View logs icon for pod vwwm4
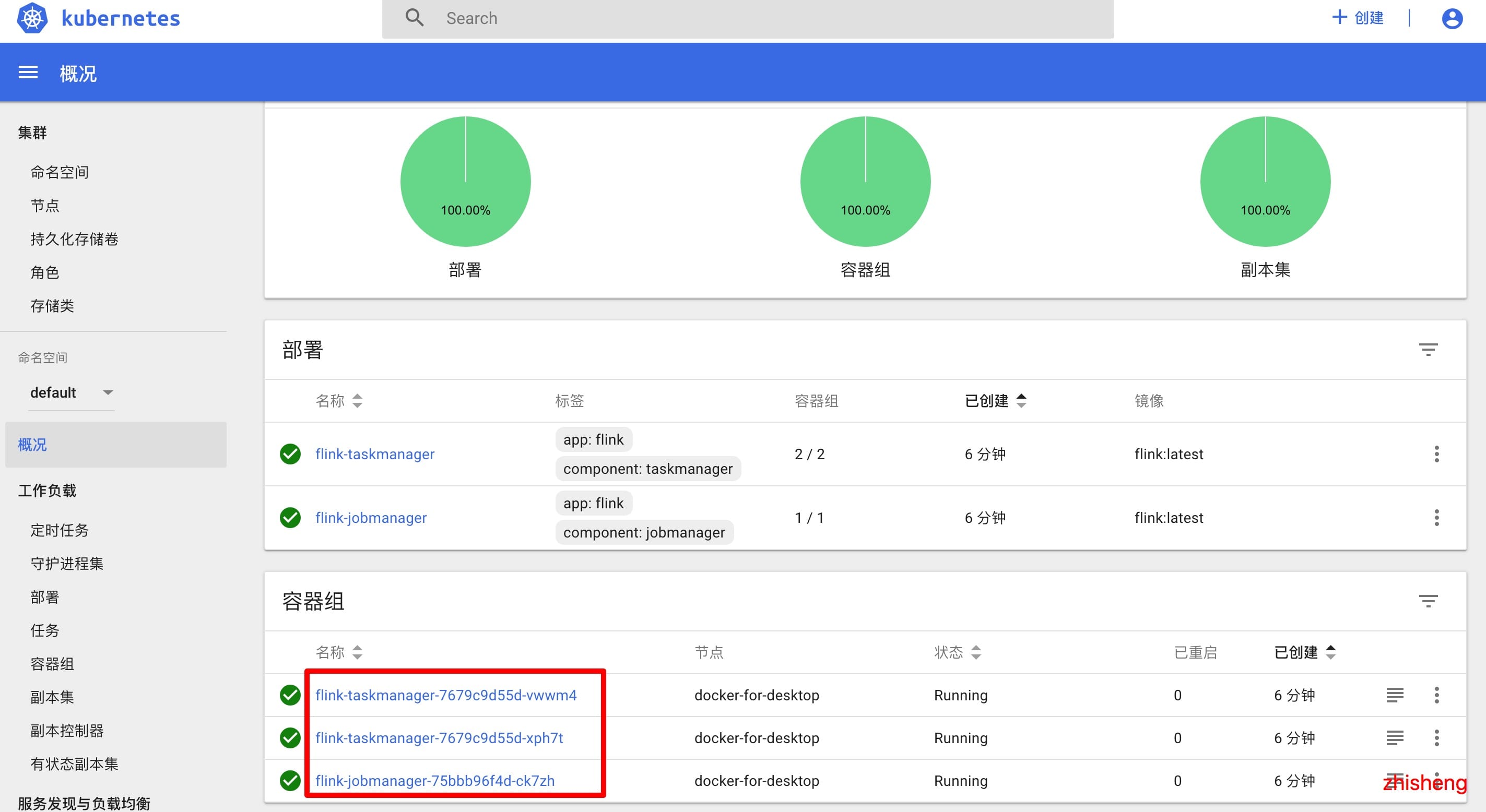Image resolution: width=1486 pixels, height=812 pixels. 1394,695
